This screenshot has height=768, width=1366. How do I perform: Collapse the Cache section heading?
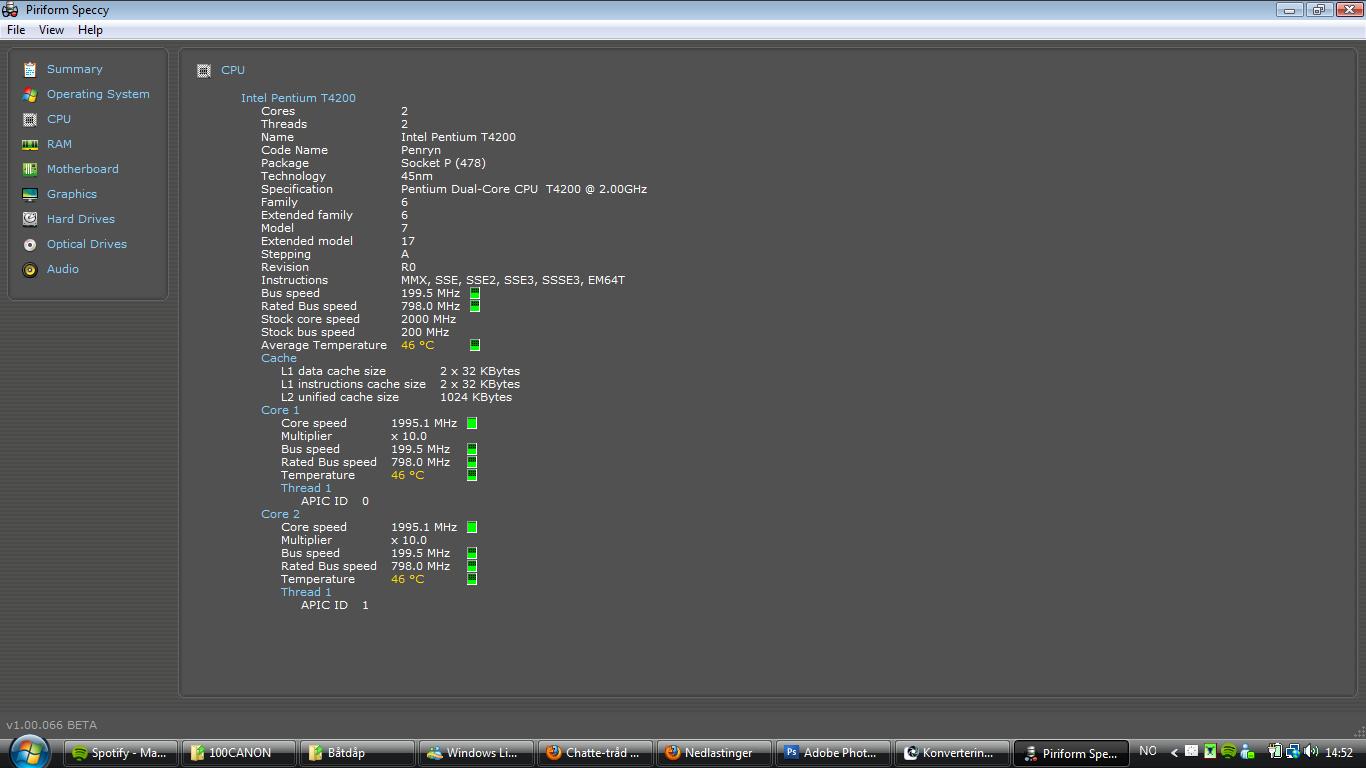point(279,358)
